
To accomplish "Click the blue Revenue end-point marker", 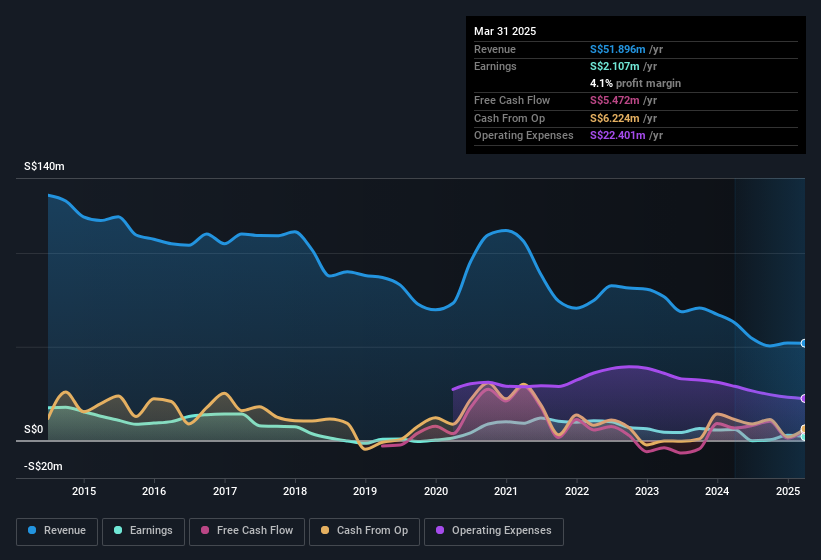I will pyautogui.click(x=804, y=343).
